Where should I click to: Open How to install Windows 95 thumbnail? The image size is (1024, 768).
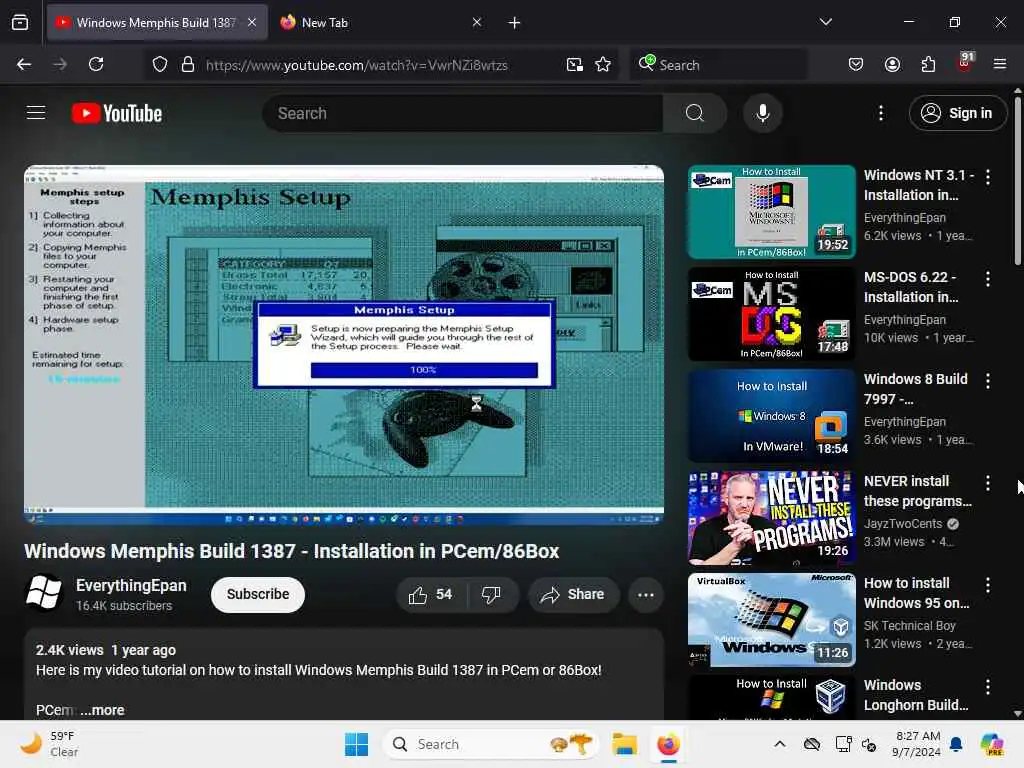click(771, 620)
